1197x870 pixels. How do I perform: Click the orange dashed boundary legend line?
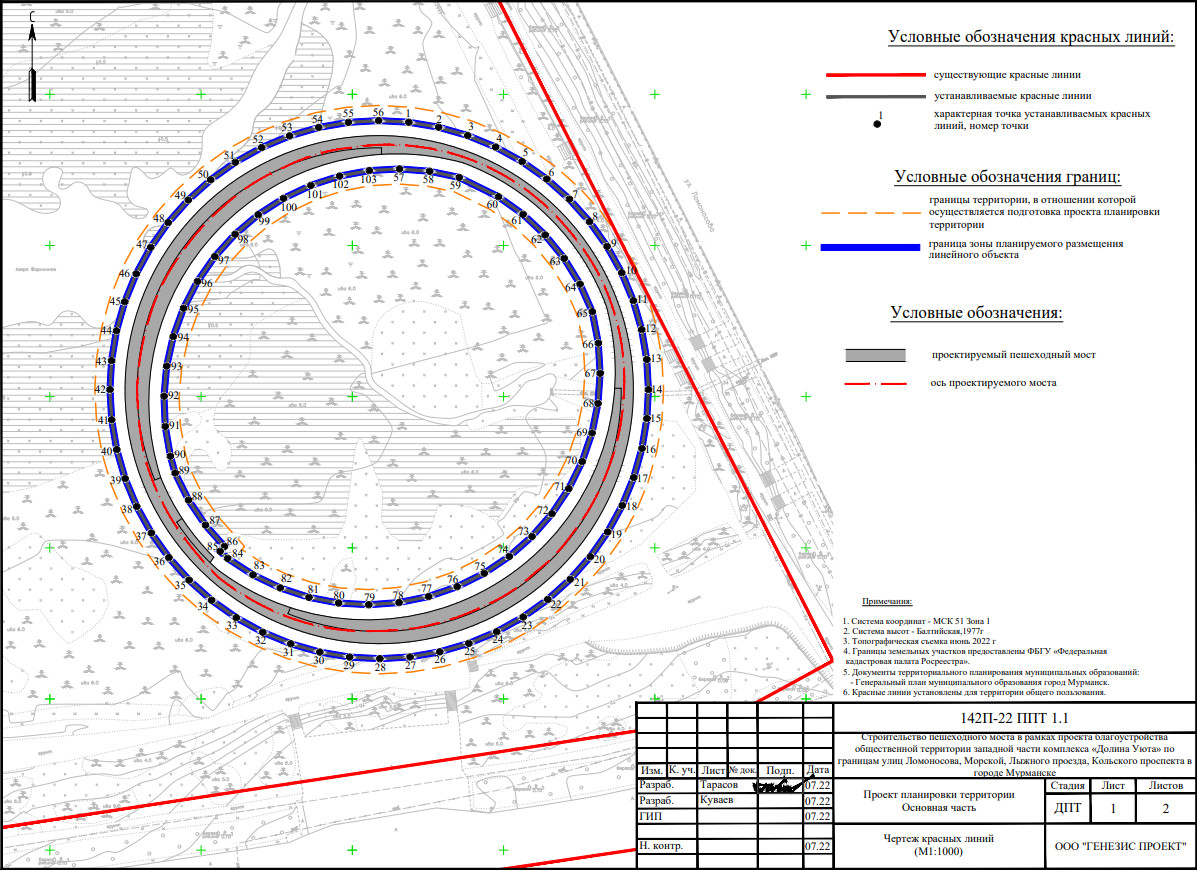[868, 213]
